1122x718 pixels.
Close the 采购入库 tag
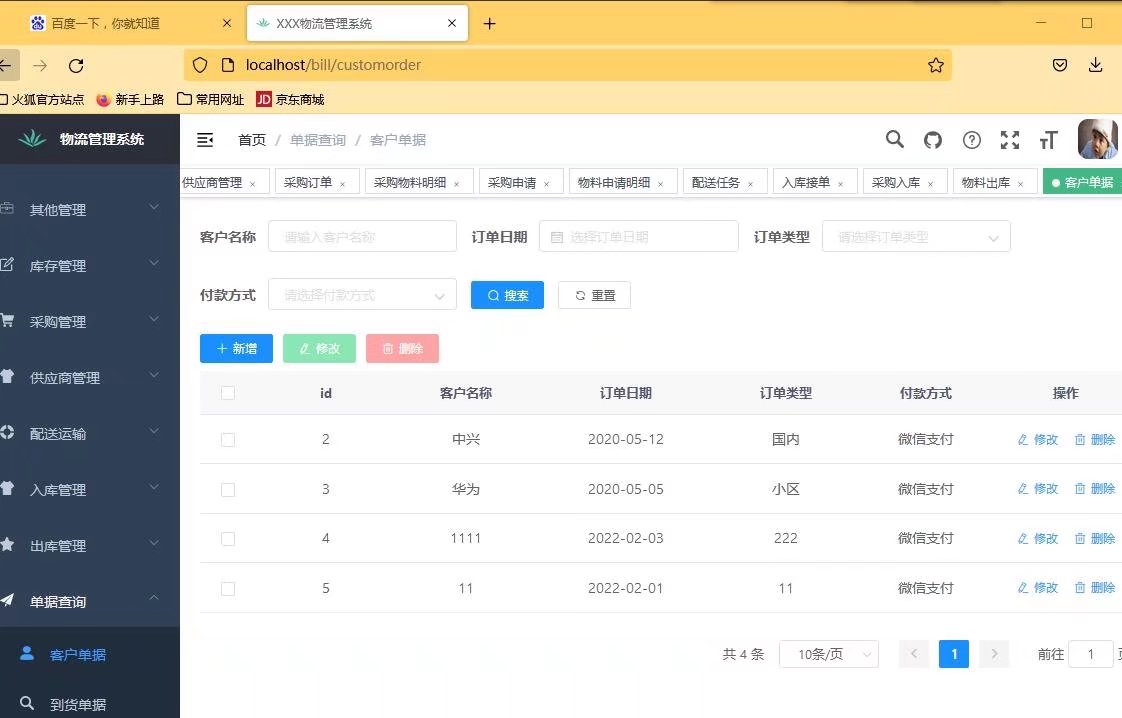tap(931, 184)
